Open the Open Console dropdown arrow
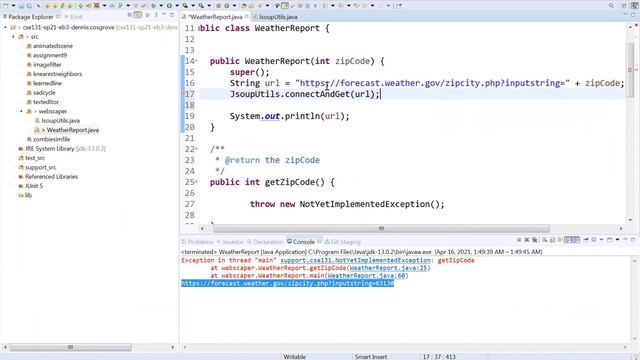Viewport: 640px width, 360px height. coord(617,240)
